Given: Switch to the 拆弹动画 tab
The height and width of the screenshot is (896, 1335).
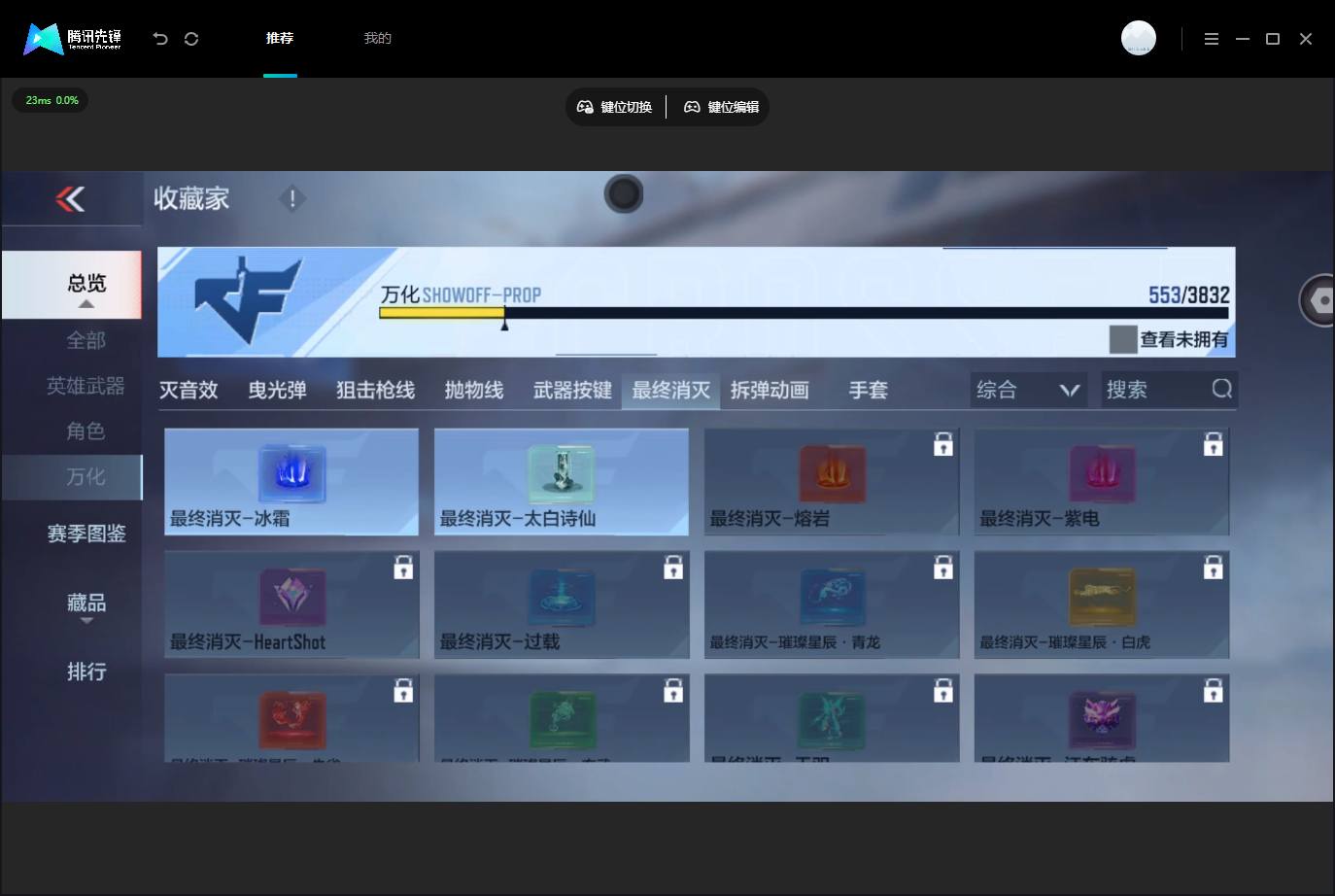Looking at the screenshot, I should [770, 390].
